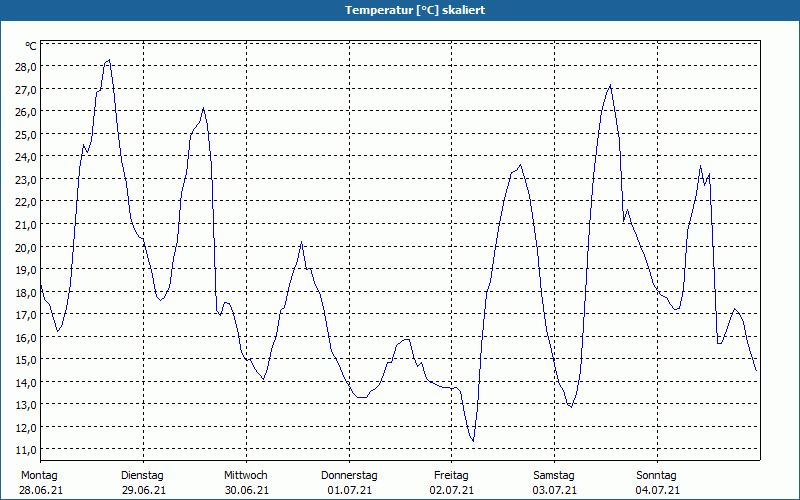The width and height of the screenshot is (800, 500).
Task: Click the chart title 'Temperatur [°C] skaliert'
Action: [x=400, y=10]
